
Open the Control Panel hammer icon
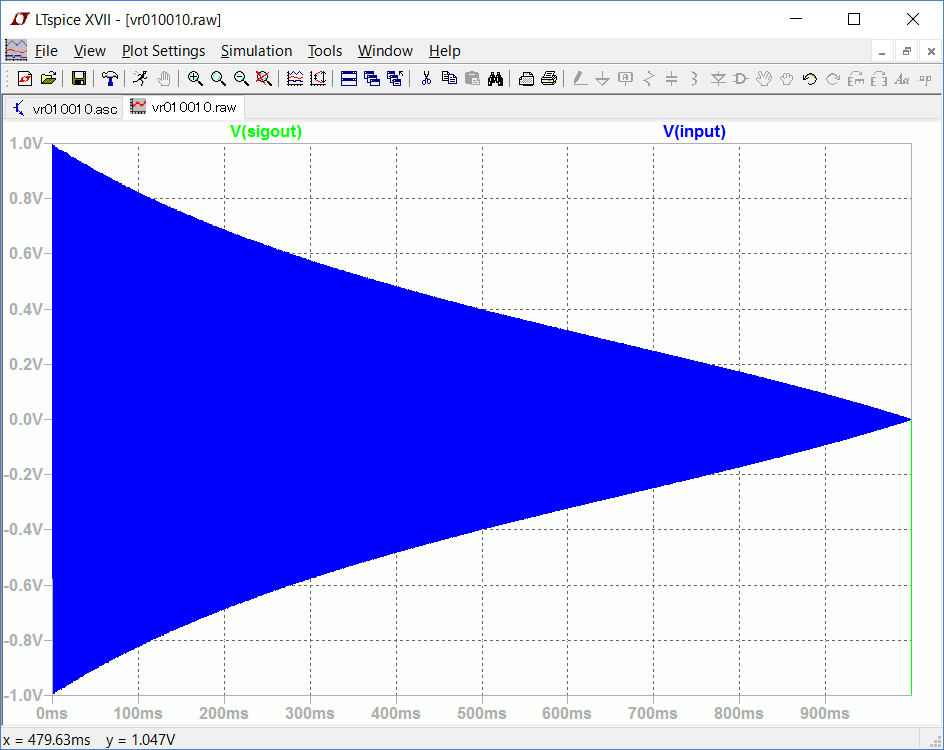click(111, 78)
